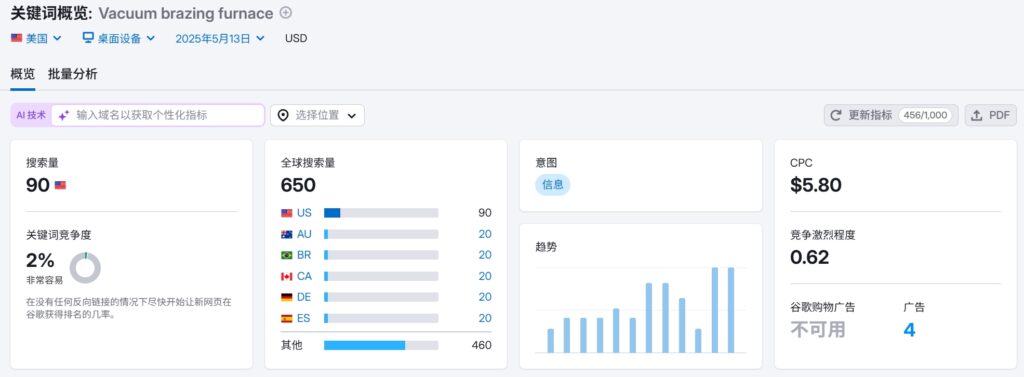This screenshot has width=1024, height=377.
Task: Click the keyword difficulty donut chart
Action: [x=85, y=268]
